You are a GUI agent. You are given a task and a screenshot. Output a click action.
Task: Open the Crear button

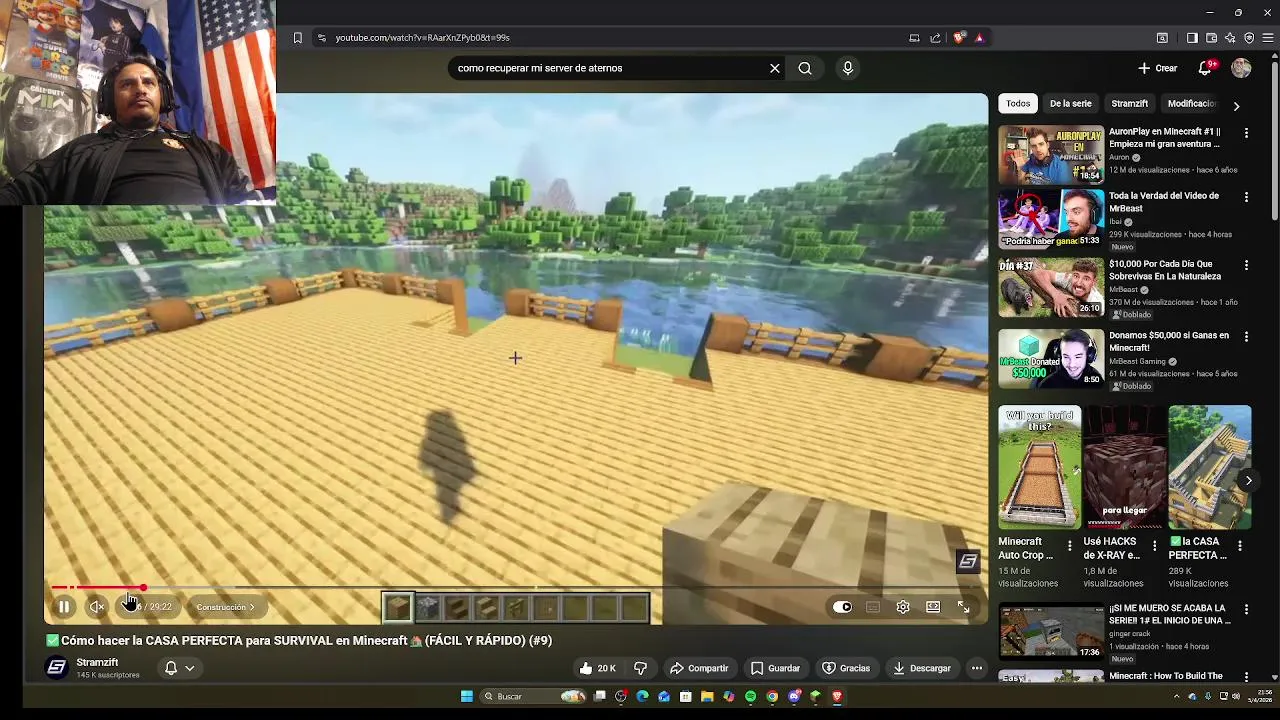click(1158, 68)
